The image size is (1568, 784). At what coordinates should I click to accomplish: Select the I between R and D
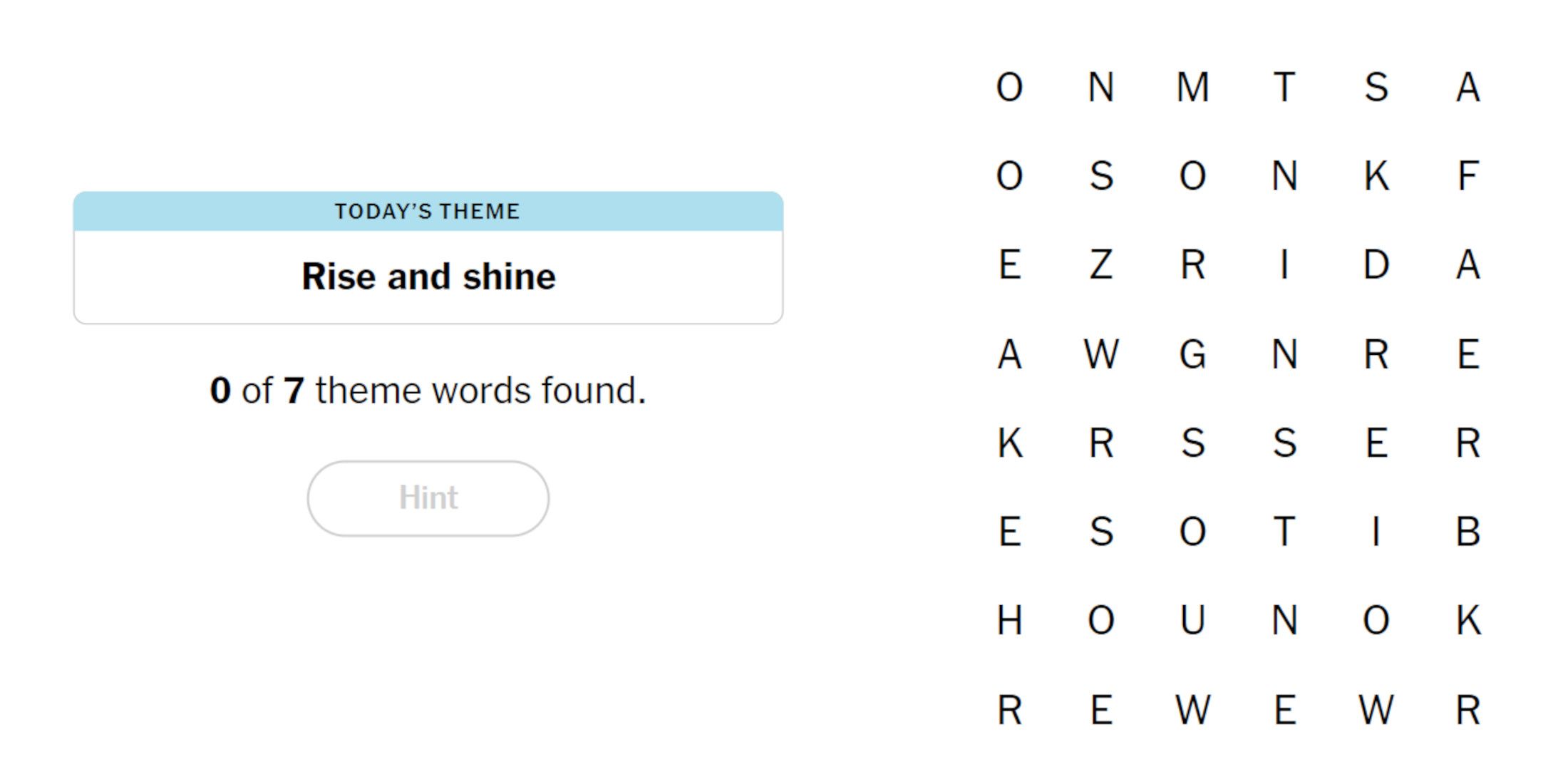point(1284,265)
